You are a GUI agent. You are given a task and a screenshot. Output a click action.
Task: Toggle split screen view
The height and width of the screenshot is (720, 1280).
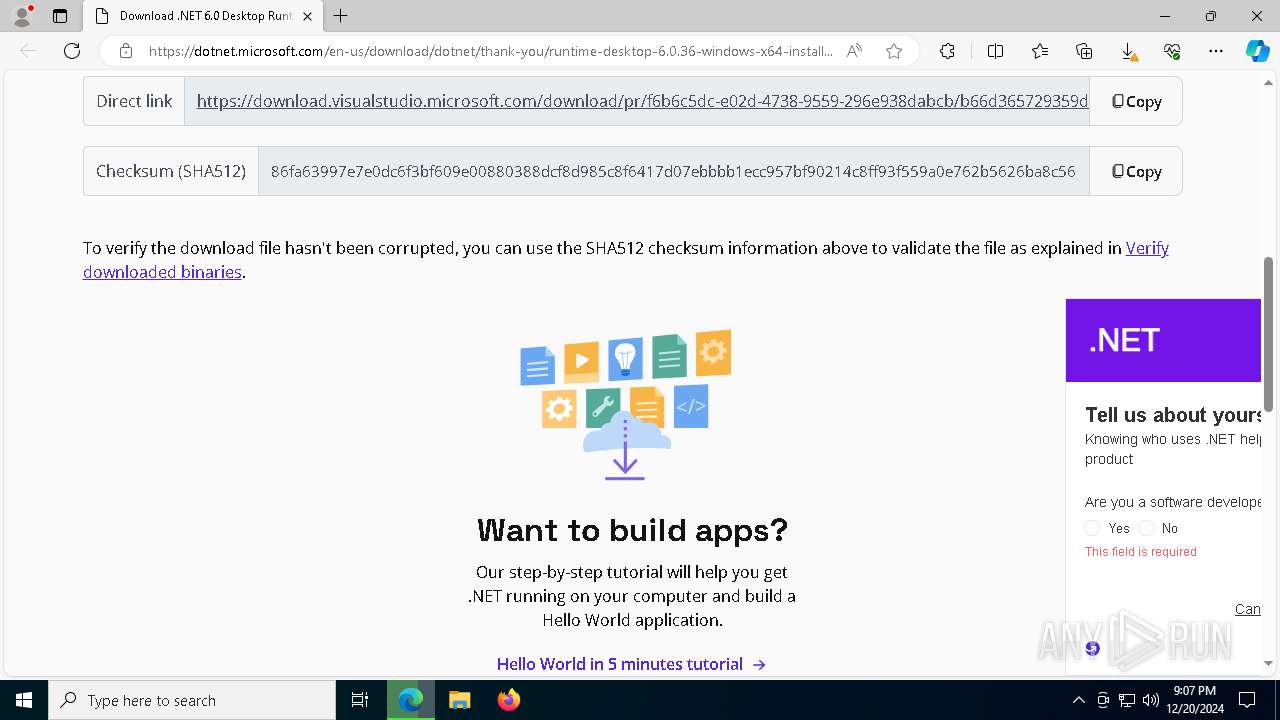click(x=995, y=51)
